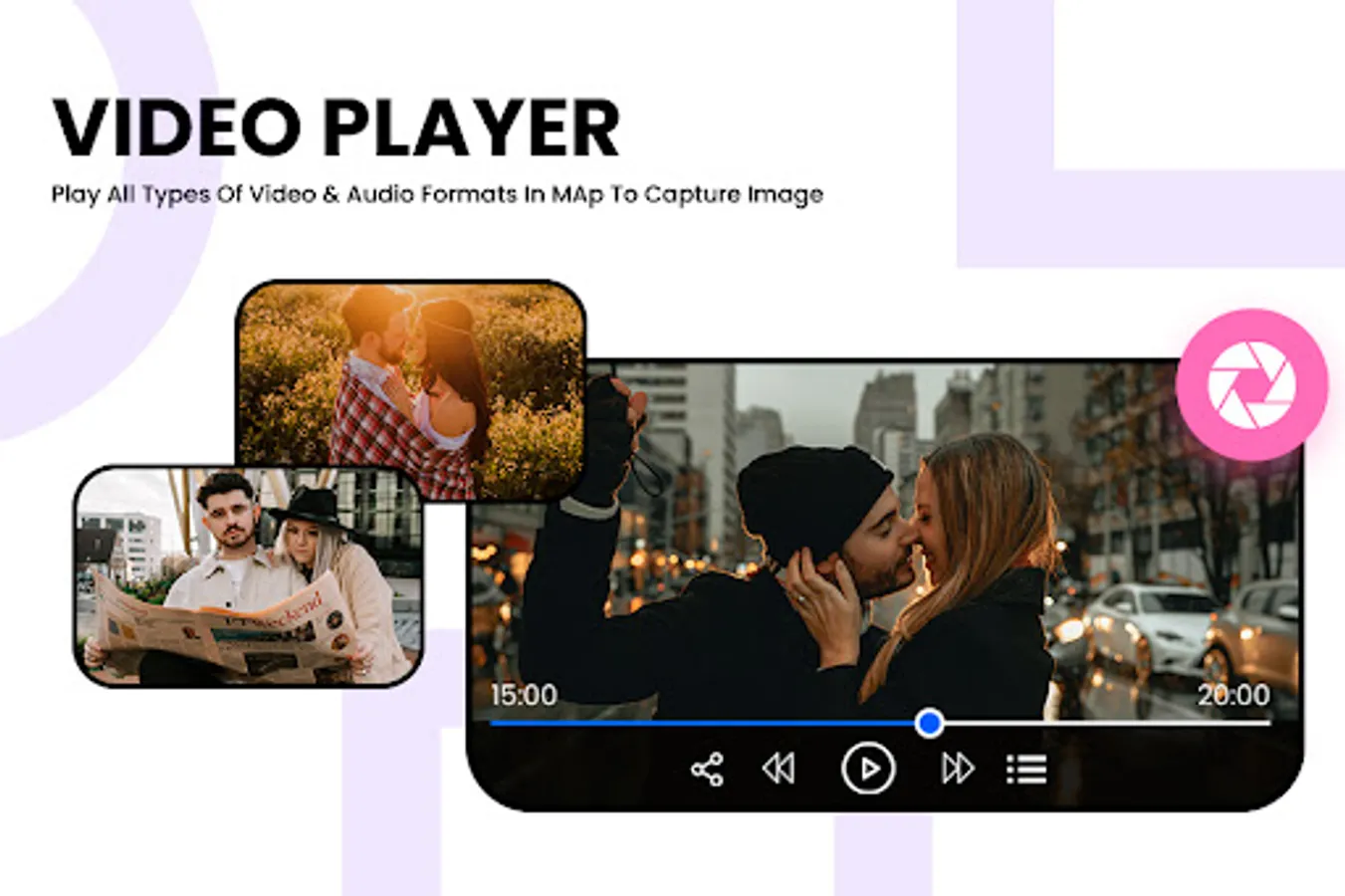Tap the pink capture shutter icon
1345x896 pixels.
click(x=1251, y=385)
